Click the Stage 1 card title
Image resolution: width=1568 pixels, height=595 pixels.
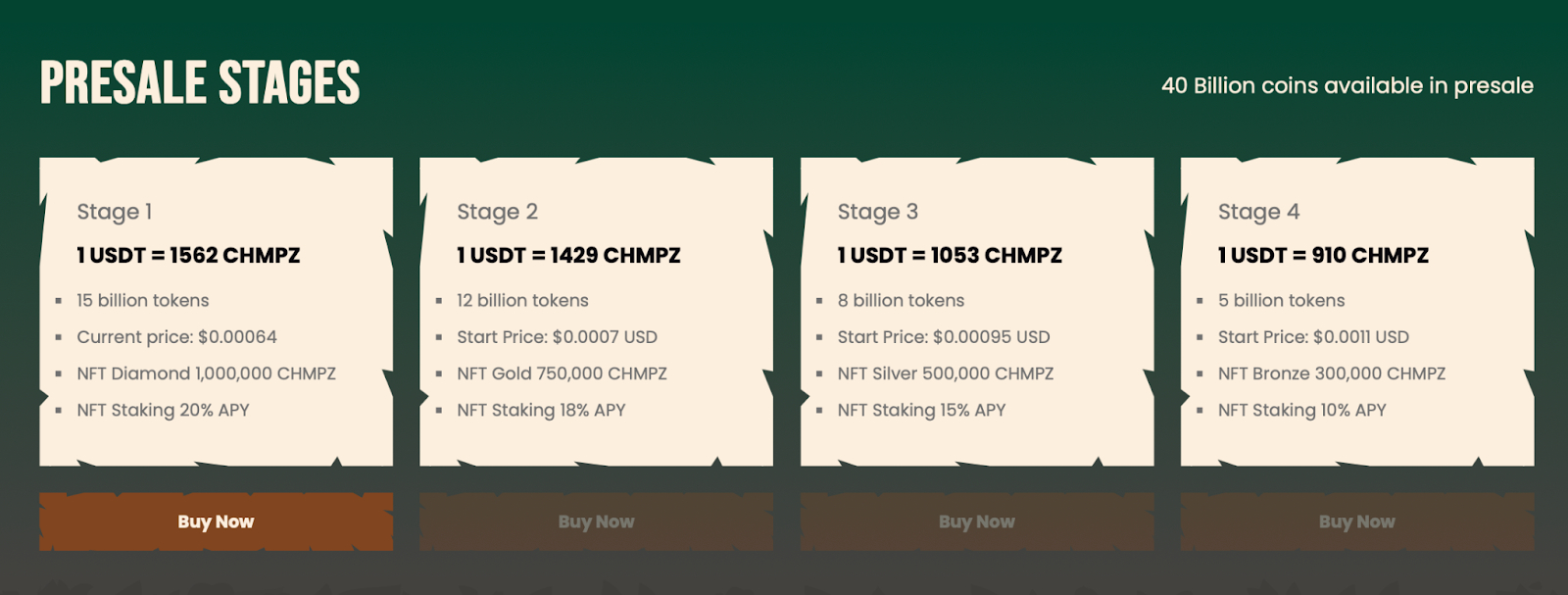(115, 212)
